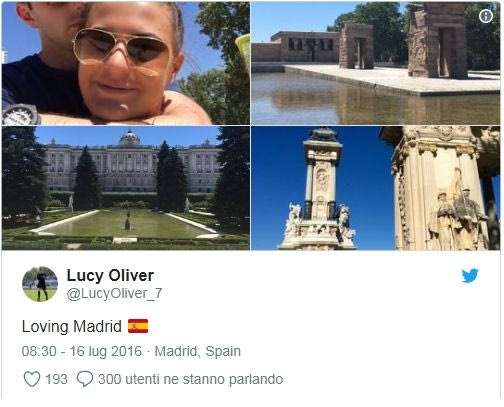Open the selfie photo with sunglasses
Screen dimensions: 504x407
(x=126, y=63)
